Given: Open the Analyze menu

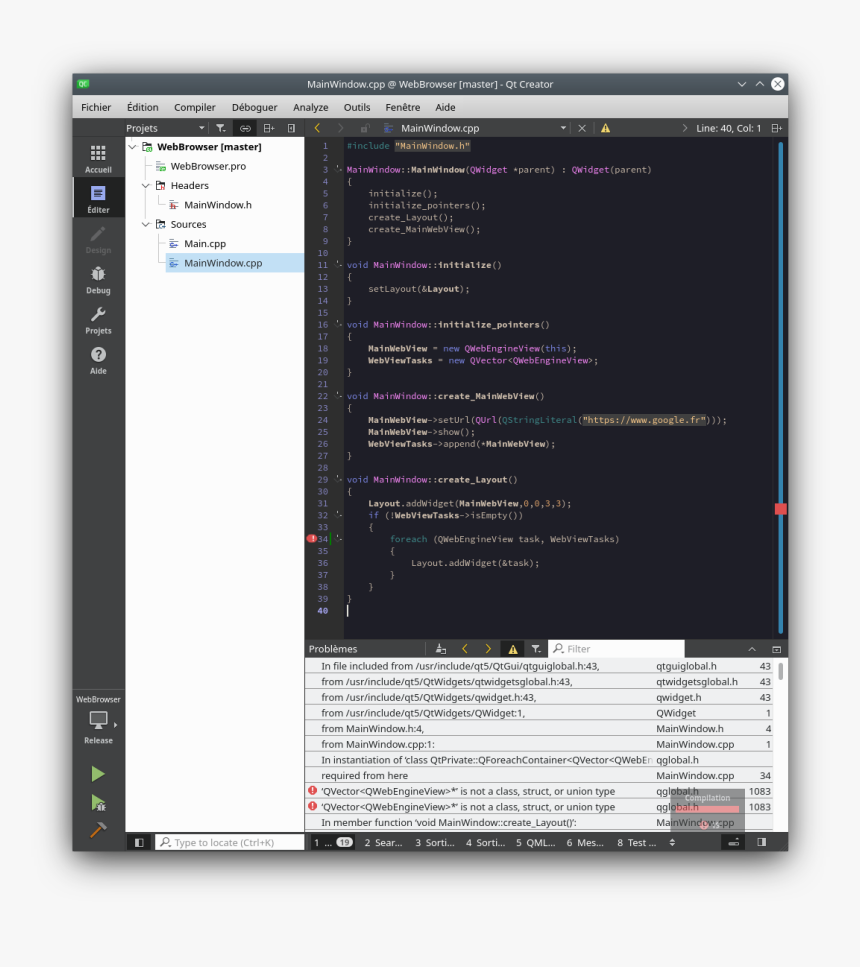Looking at the screenshot, I should coord(310,107).
